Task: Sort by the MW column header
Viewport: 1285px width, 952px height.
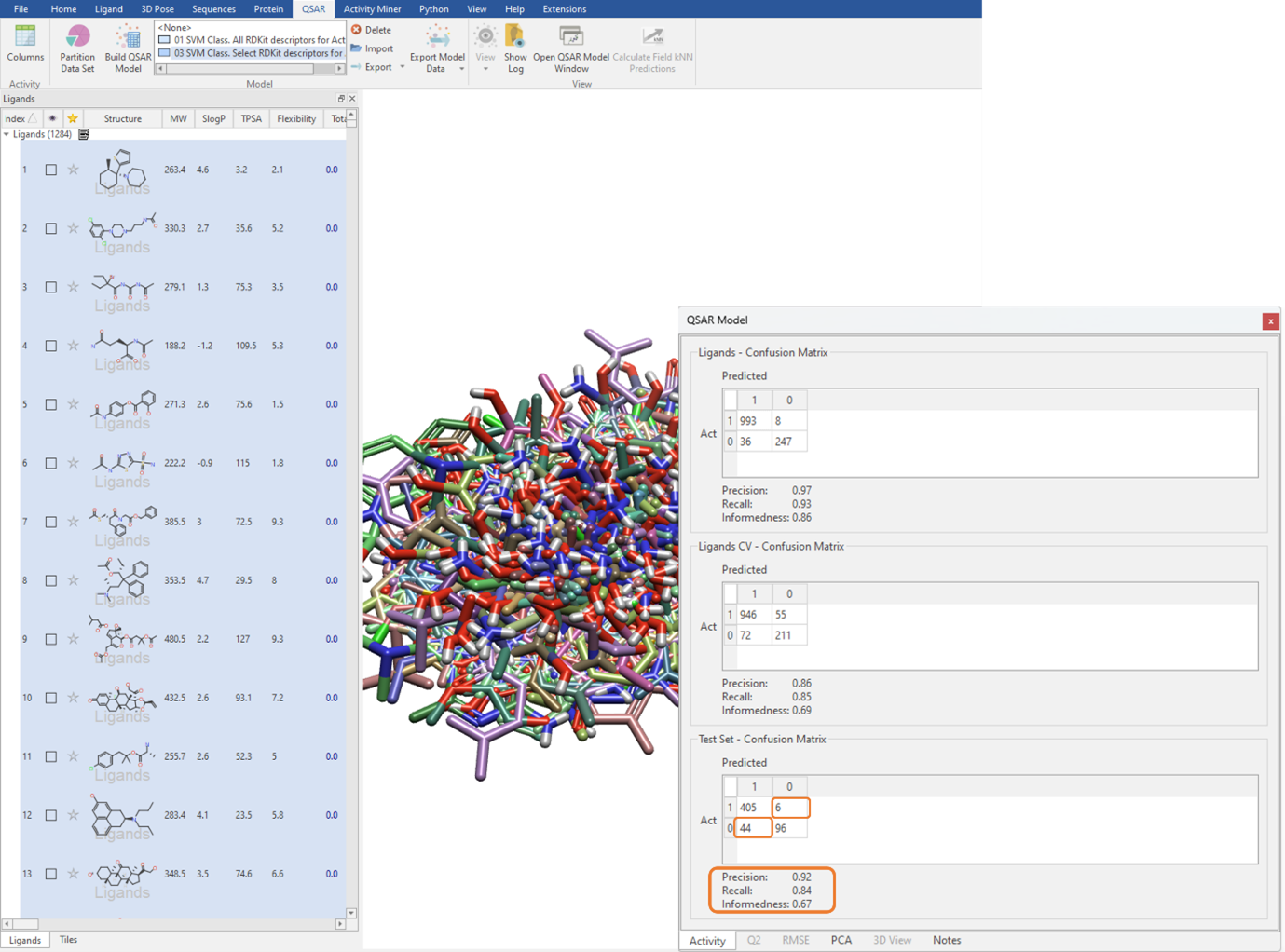Action: [178, 118]
